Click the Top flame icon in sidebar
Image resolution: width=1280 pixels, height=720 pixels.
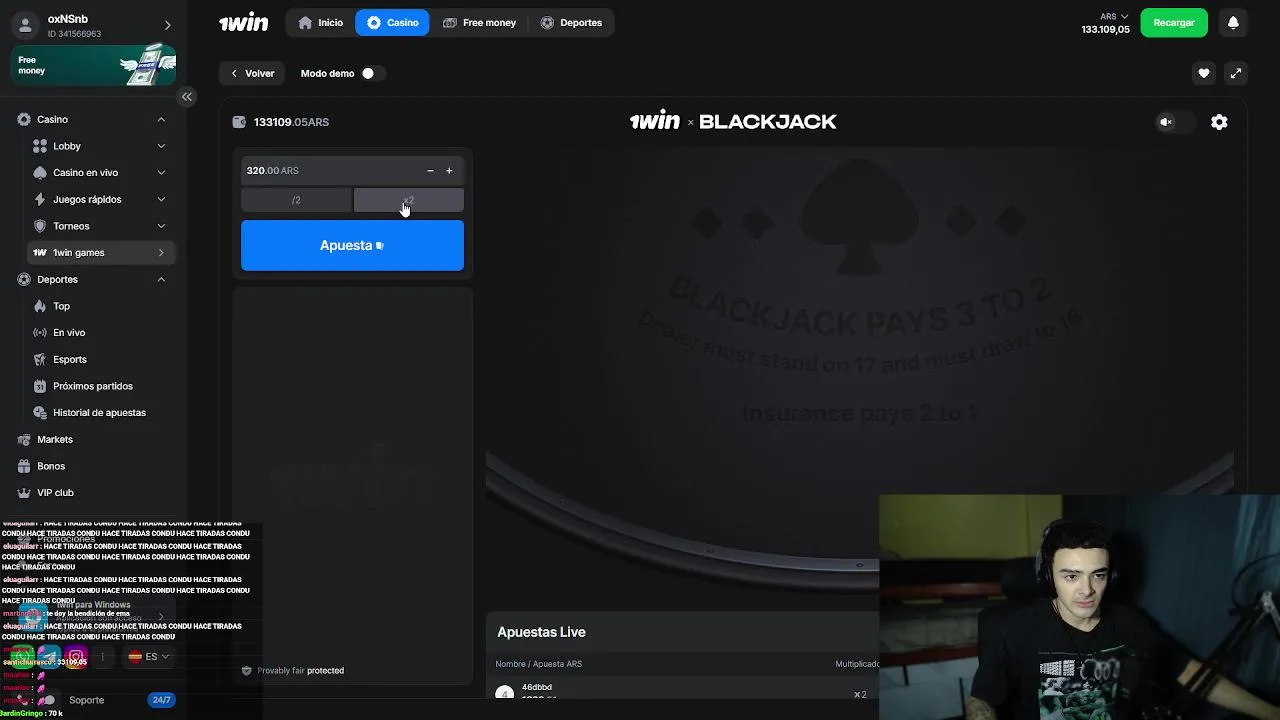click(x=40, y=306)
